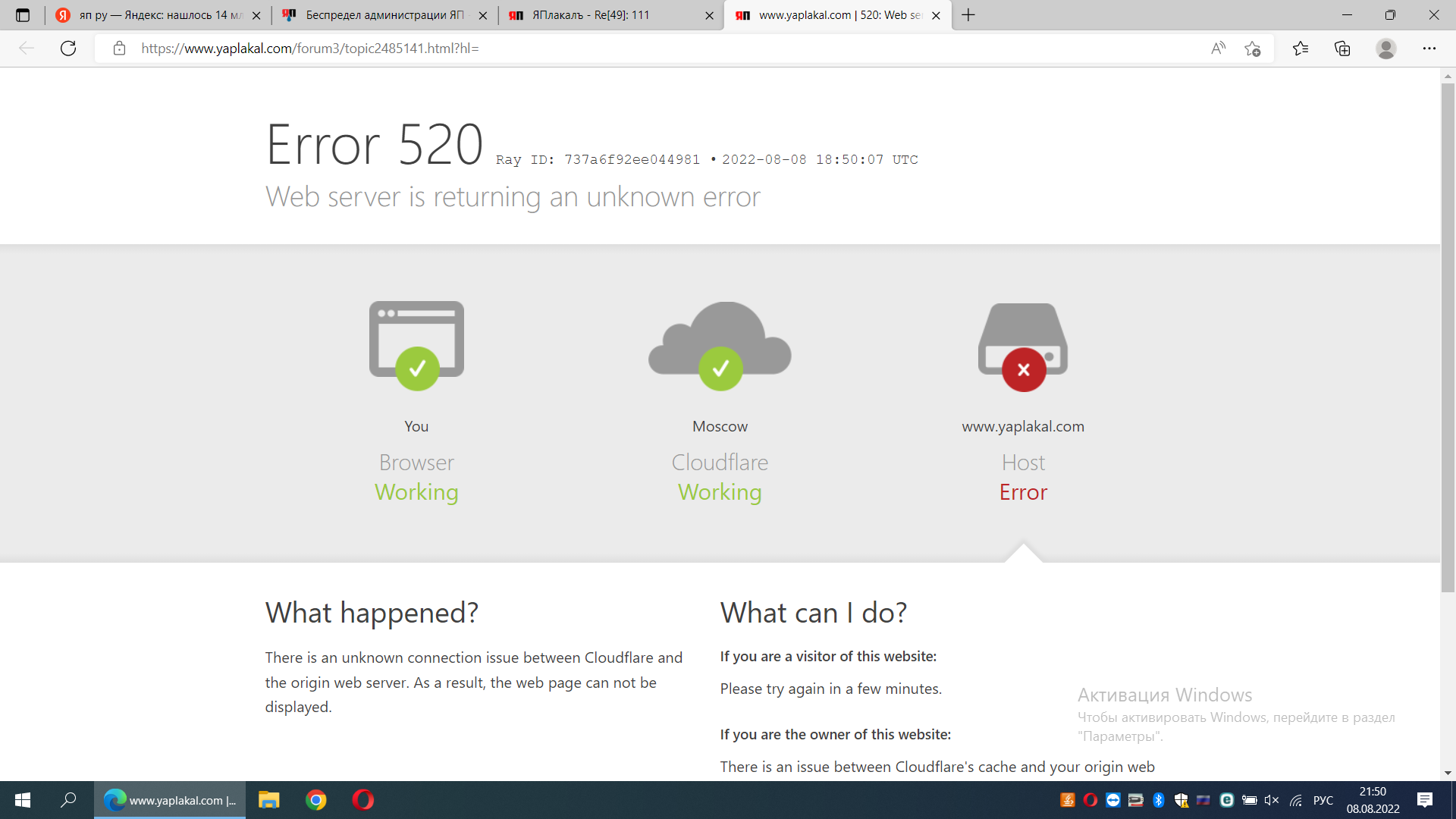Open the tab actions menu icon
The image size is (1456, 819).
coord(23,15)
